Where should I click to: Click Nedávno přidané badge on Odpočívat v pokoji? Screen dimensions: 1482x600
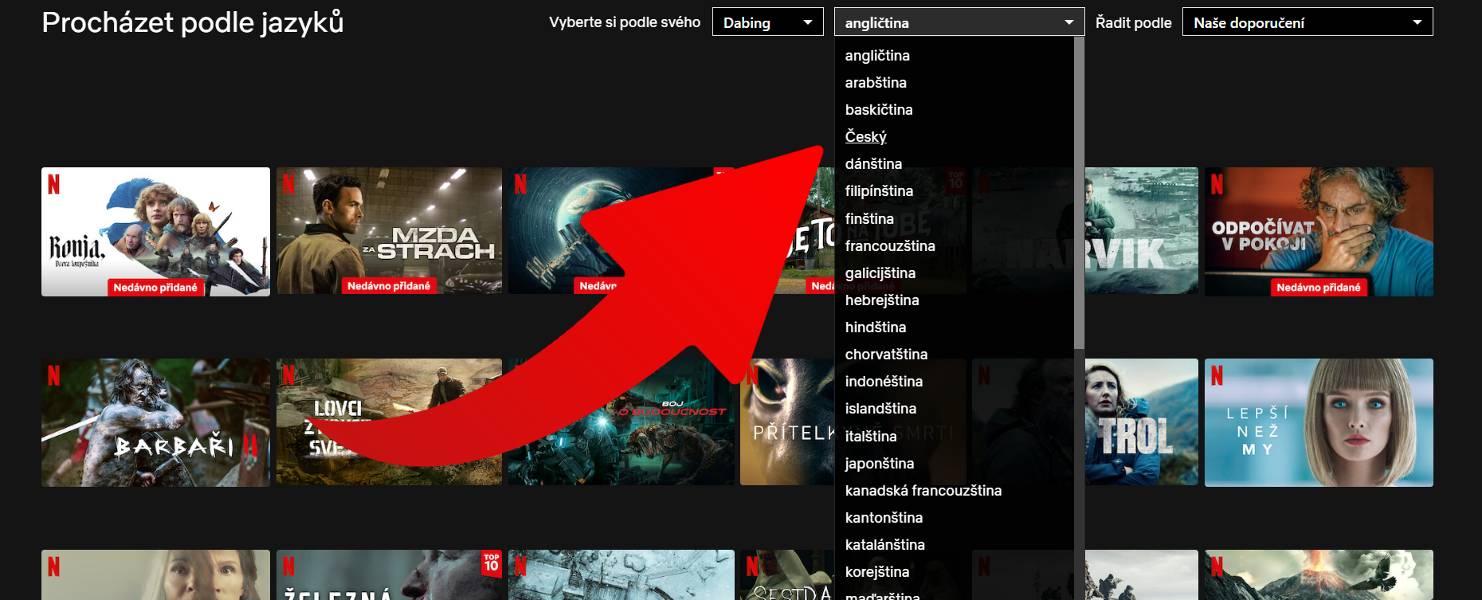click(1319, 287)
